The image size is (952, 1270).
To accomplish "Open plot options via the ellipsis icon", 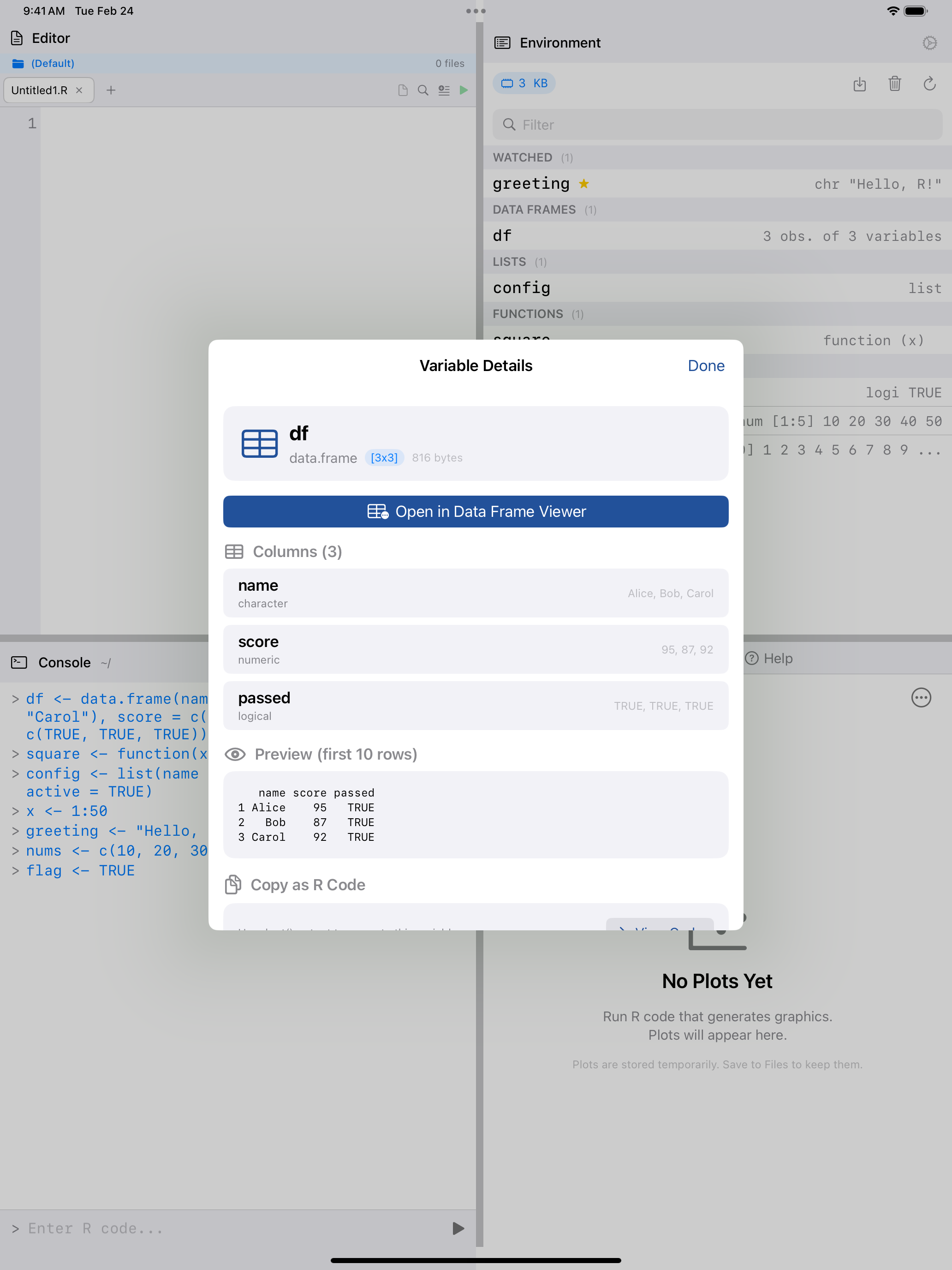I will tap(921, 698).
